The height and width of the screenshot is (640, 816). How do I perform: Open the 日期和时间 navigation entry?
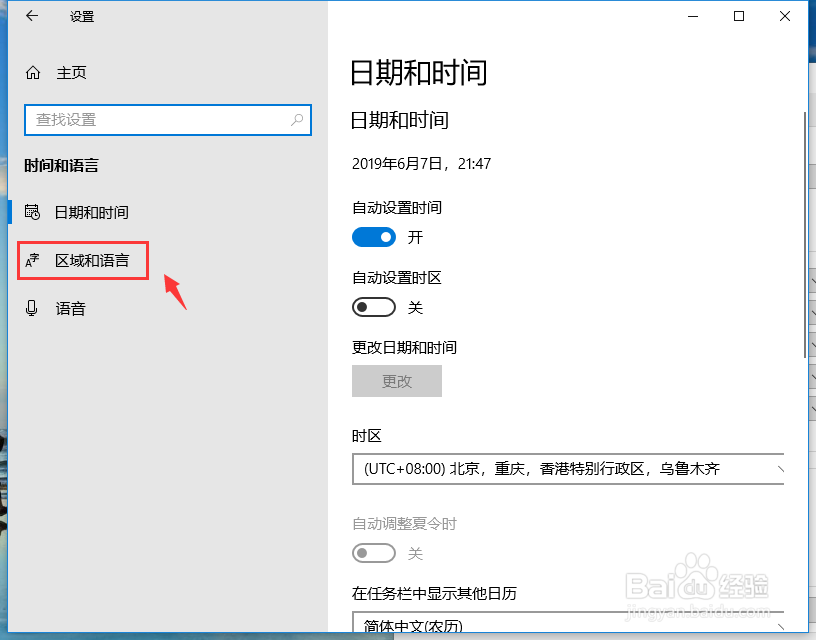click(90, 212)
